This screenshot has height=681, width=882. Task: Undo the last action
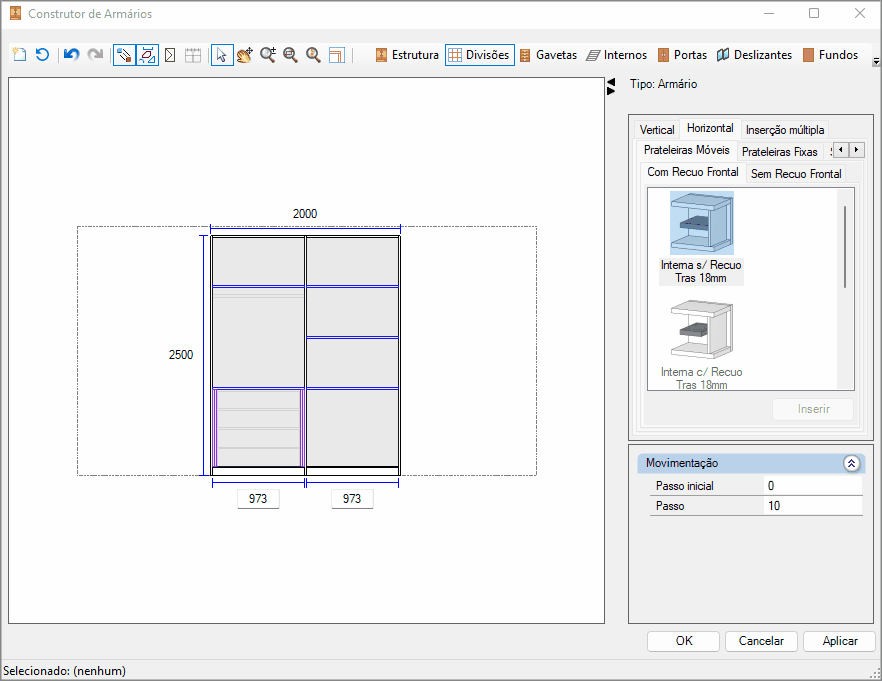pos(71,55)
